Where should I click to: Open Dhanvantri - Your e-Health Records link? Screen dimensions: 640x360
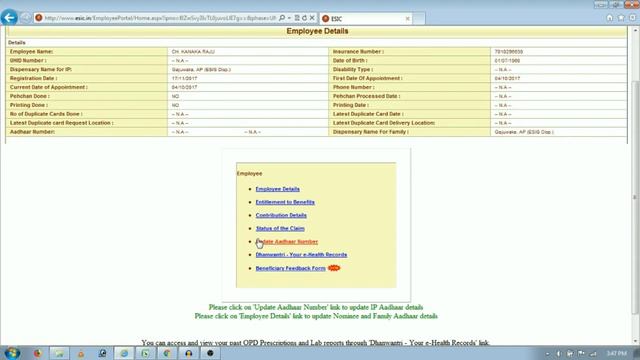[x=301, y=255]
